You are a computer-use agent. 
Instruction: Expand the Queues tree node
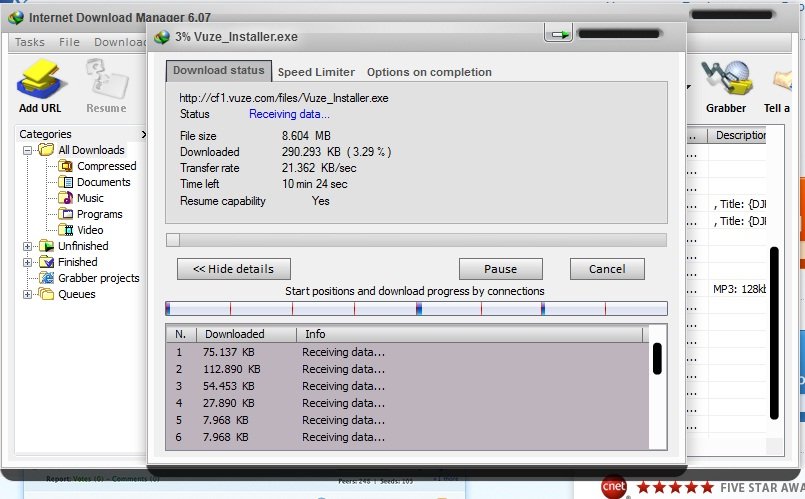[x=28, y=294]
